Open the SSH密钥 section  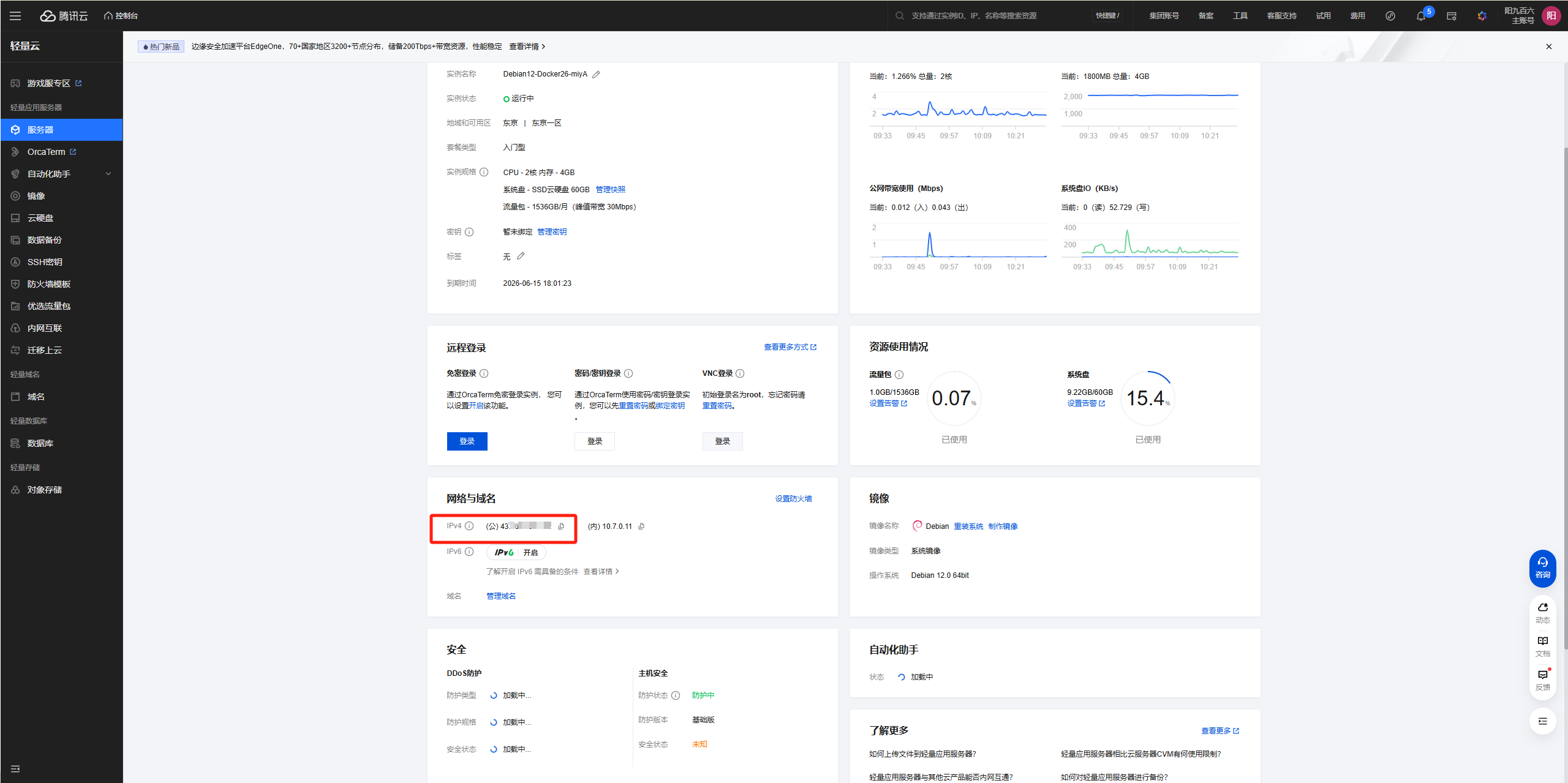coord(43,261)
